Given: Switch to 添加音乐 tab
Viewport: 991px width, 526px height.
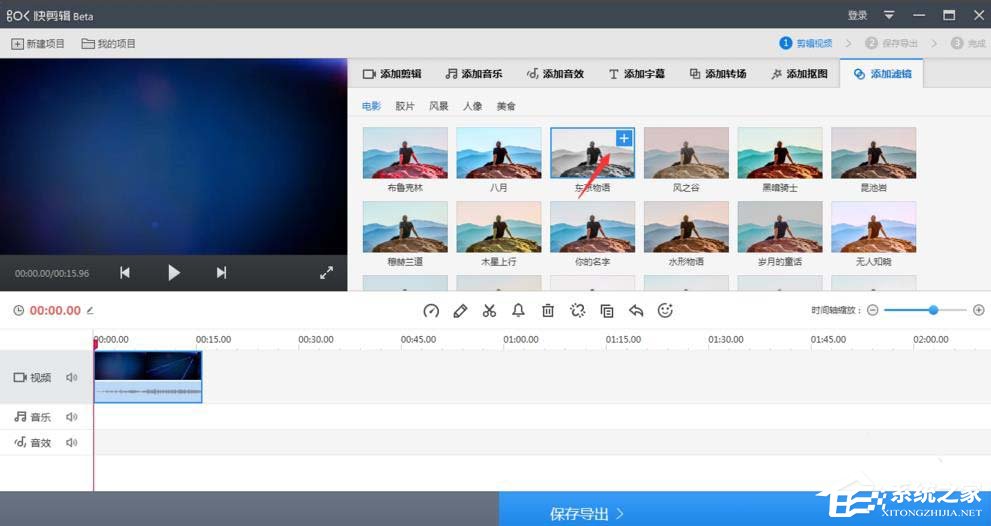Looking at the screenshot, I should click(x=473, y=74).
